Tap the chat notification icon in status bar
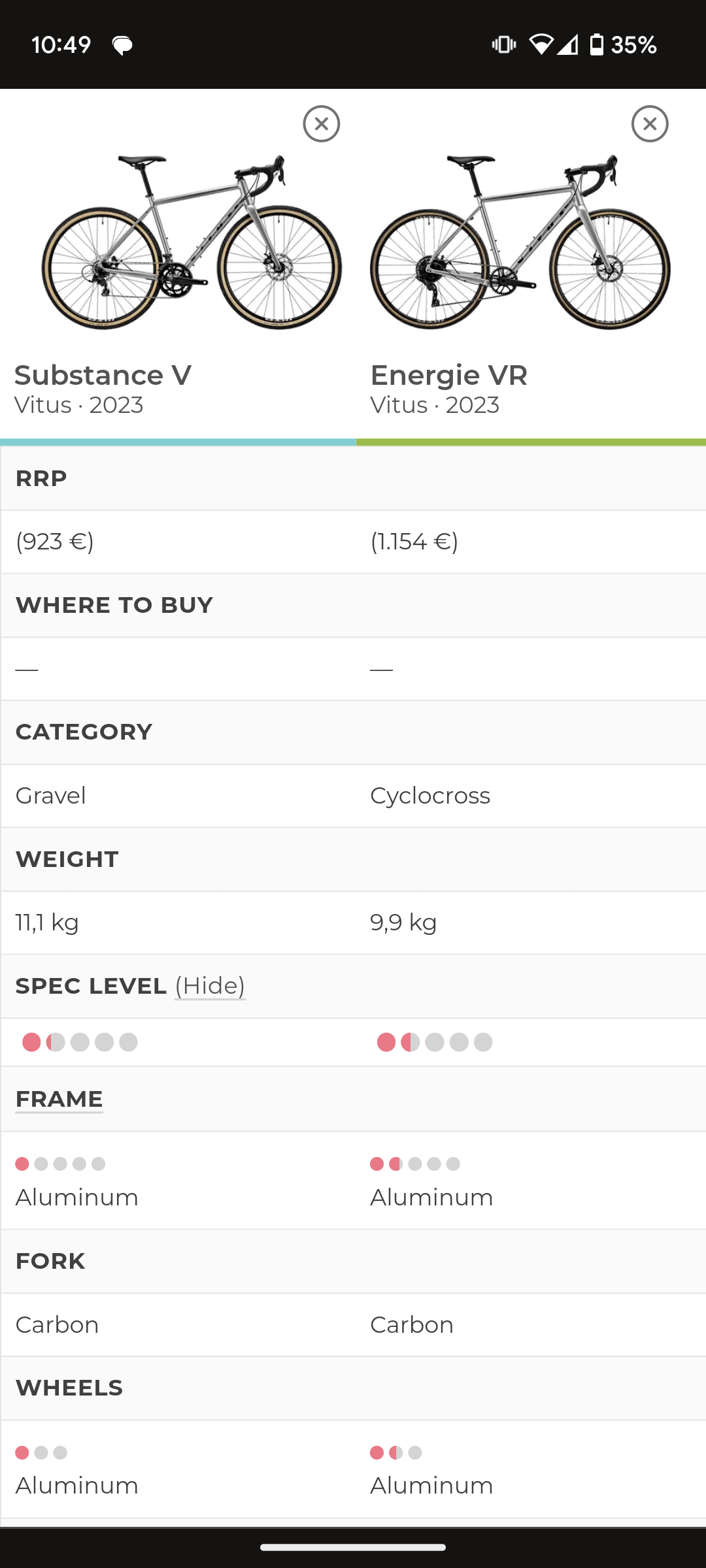706x1568 pixels. [x=122, y=45]
